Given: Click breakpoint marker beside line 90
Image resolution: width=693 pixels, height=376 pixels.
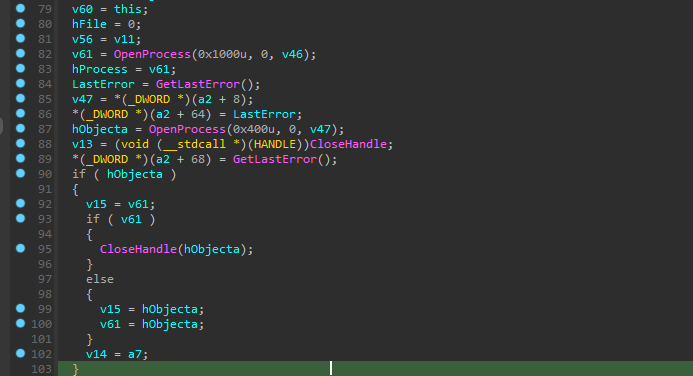Looking at the screenshot, I should click(20, 173).
